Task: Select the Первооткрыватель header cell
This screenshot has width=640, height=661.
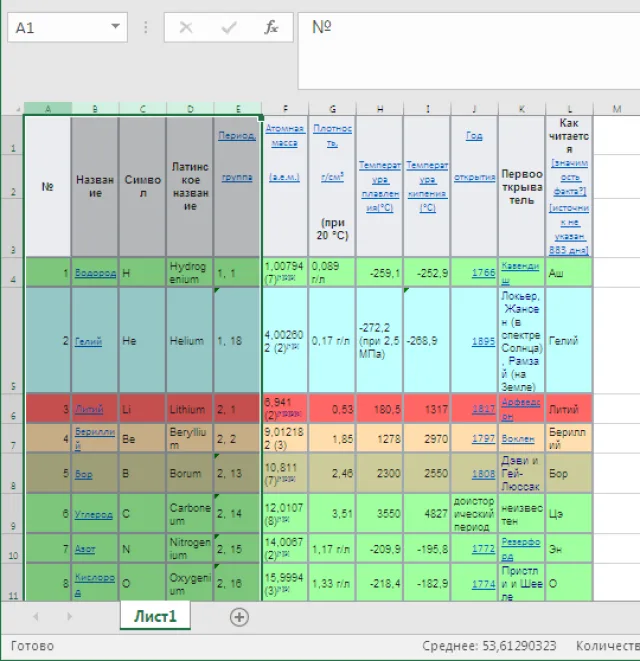Action: point(522,186)
